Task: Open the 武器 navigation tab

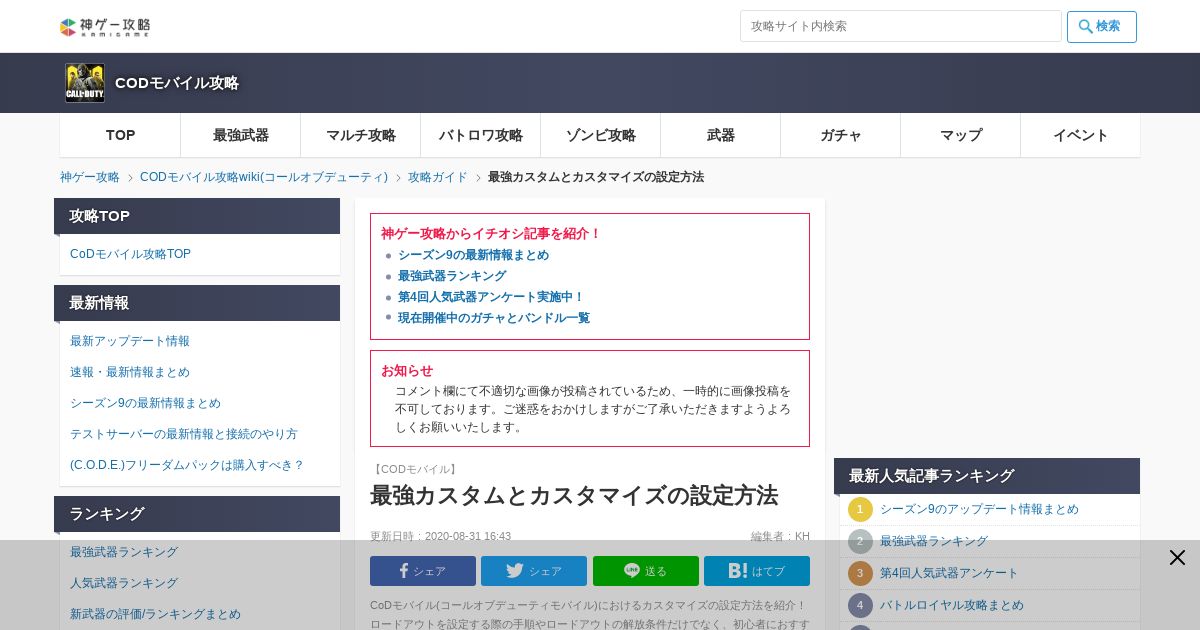Action: (720, 135)
